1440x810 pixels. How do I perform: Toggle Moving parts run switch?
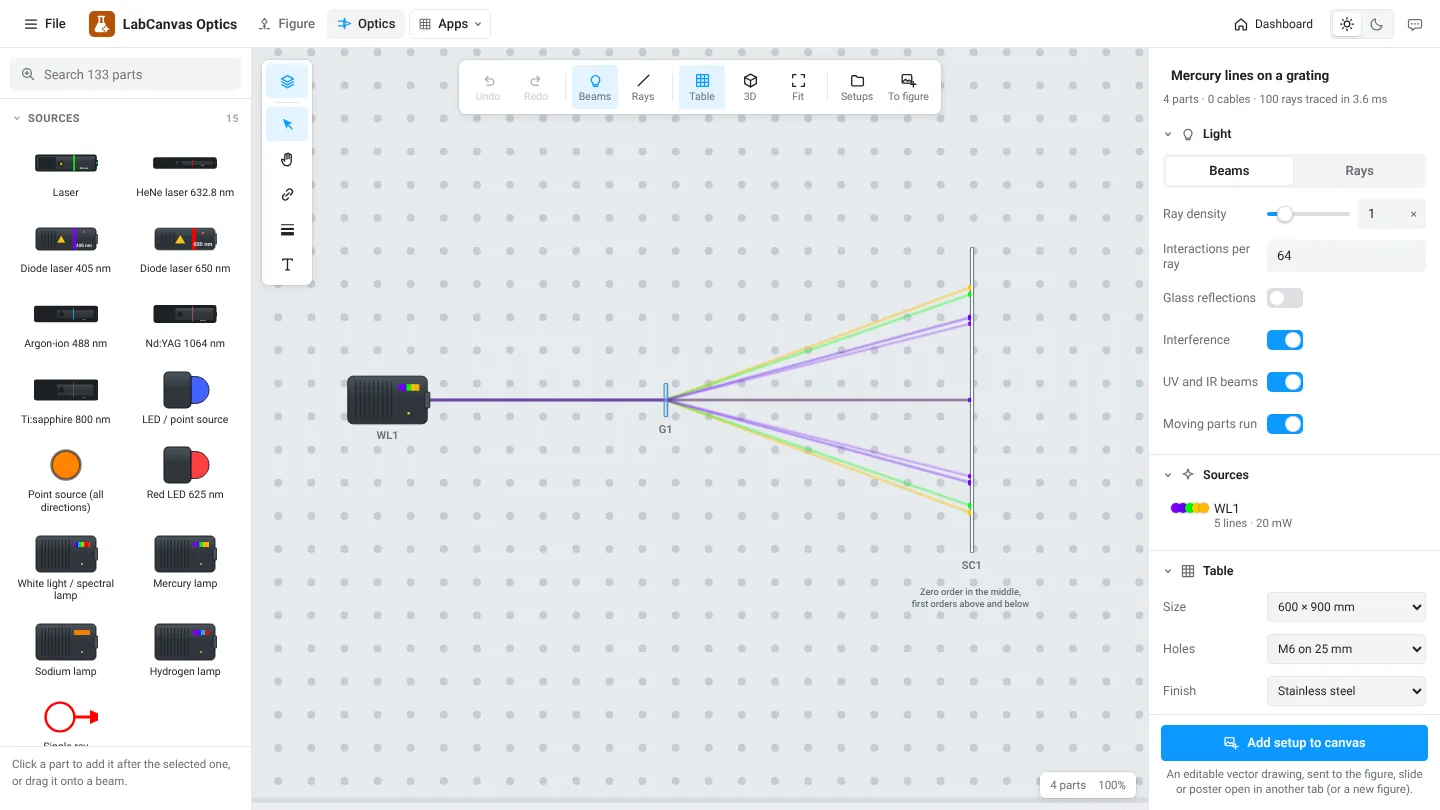[1285, 424]
